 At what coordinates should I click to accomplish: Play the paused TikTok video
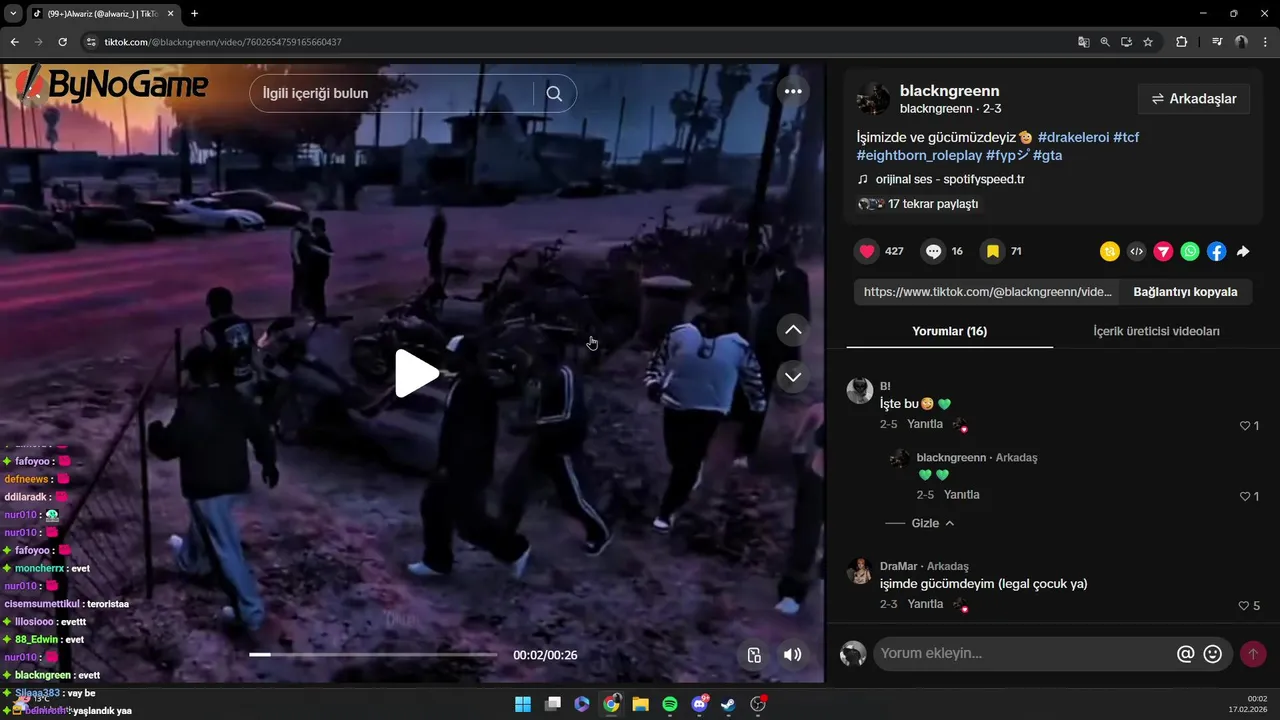point(417,374)
